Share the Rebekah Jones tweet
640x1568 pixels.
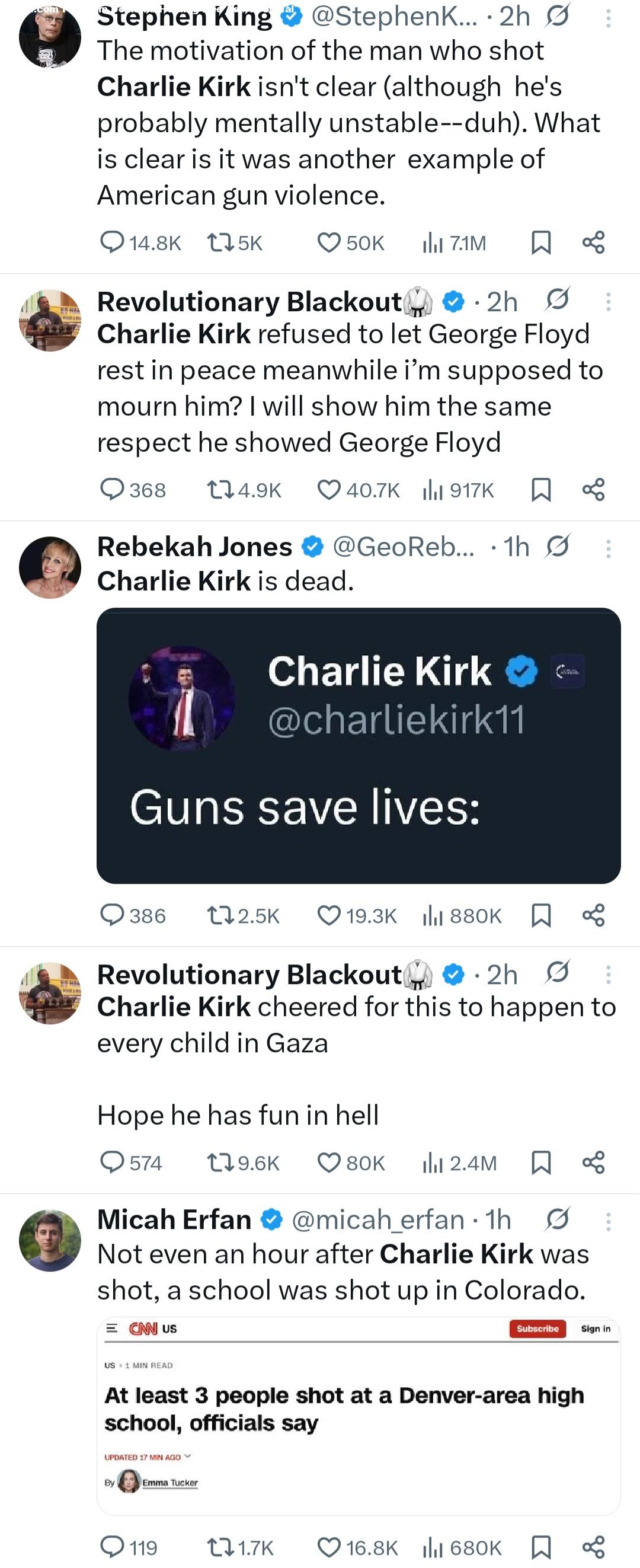tap(593, 915)
